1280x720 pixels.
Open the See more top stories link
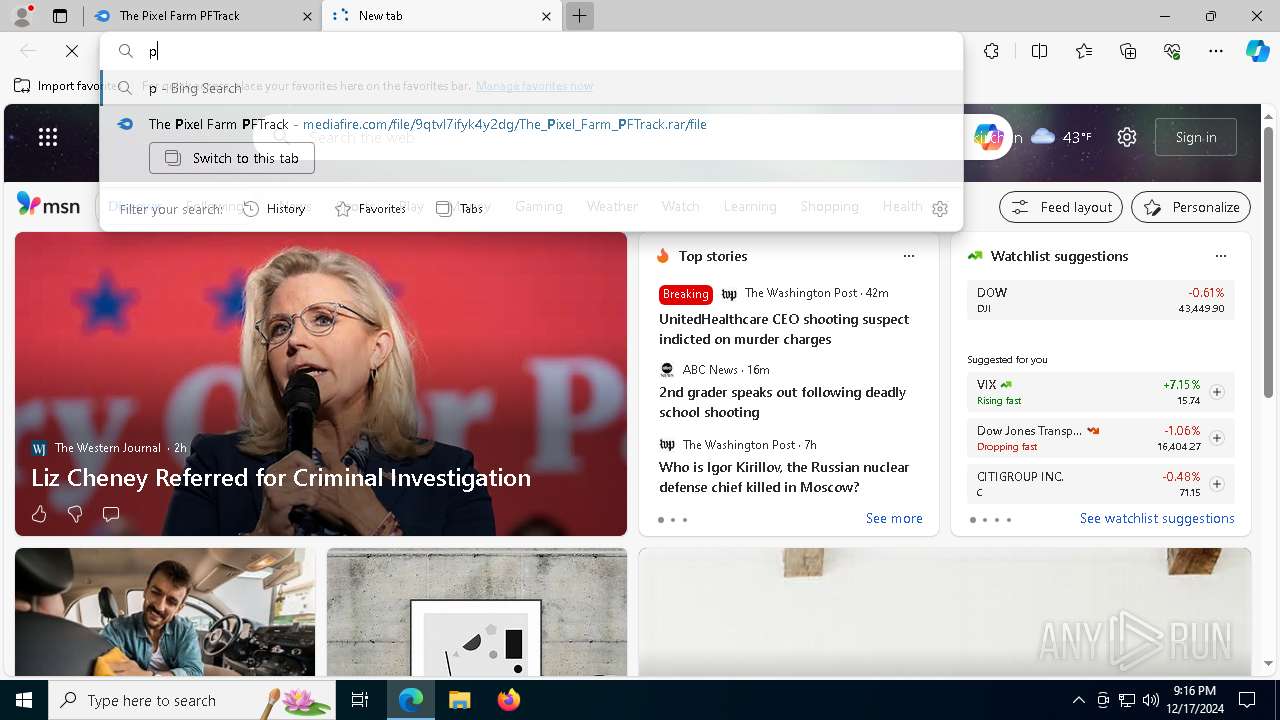tap(894, 518)
